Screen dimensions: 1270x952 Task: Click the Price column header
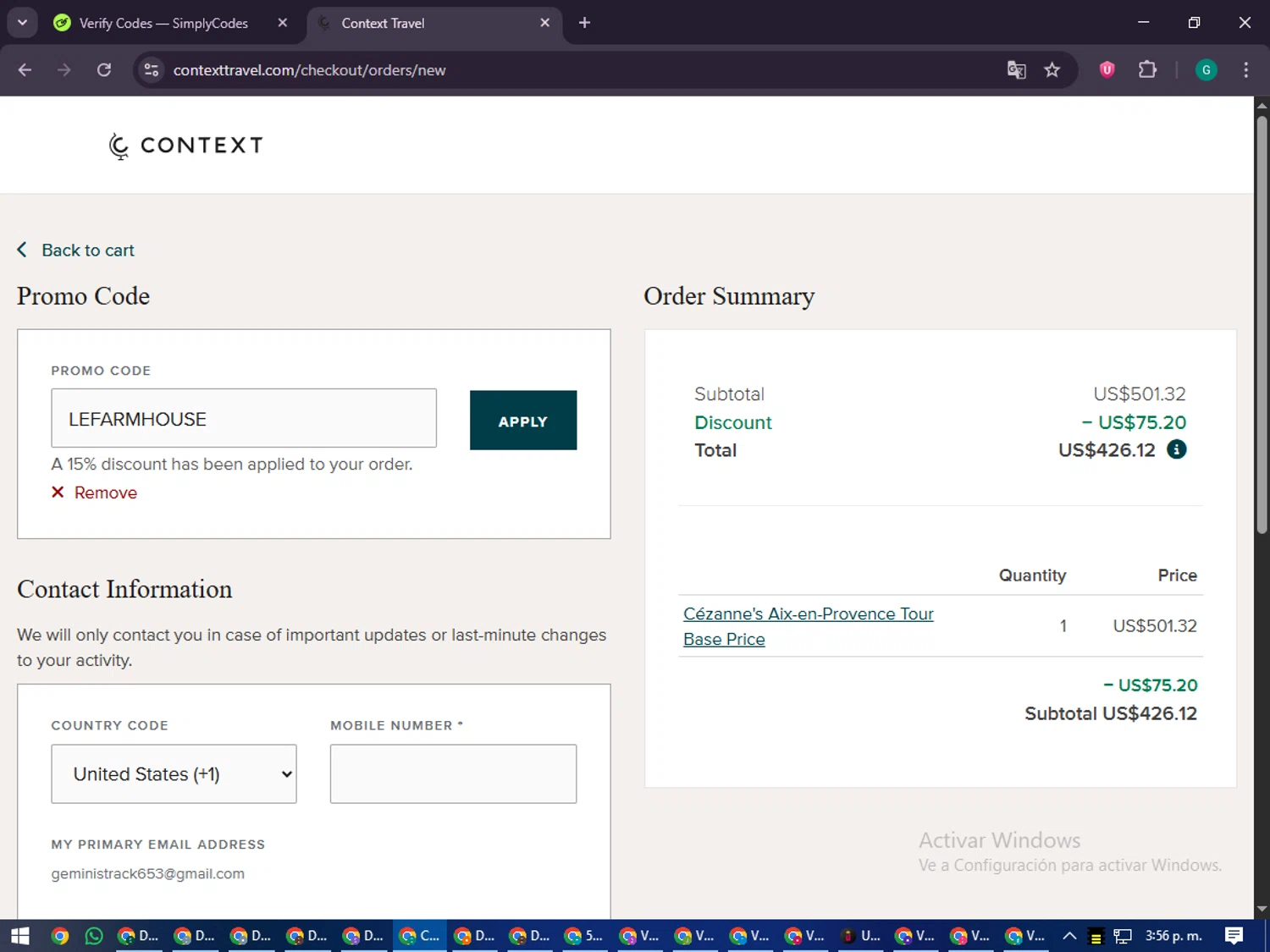[x=1177, y=575]
